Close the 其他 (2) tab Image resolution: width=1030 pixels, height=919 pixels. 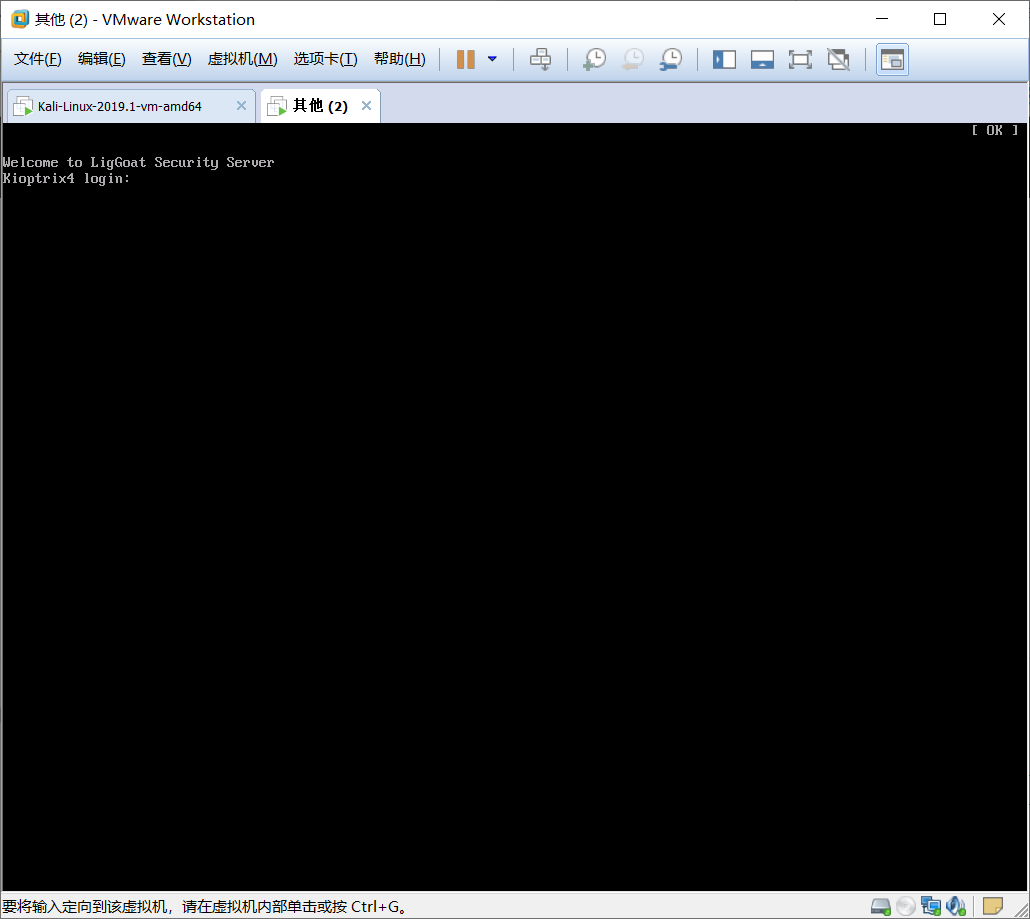[x=366, y=106]
